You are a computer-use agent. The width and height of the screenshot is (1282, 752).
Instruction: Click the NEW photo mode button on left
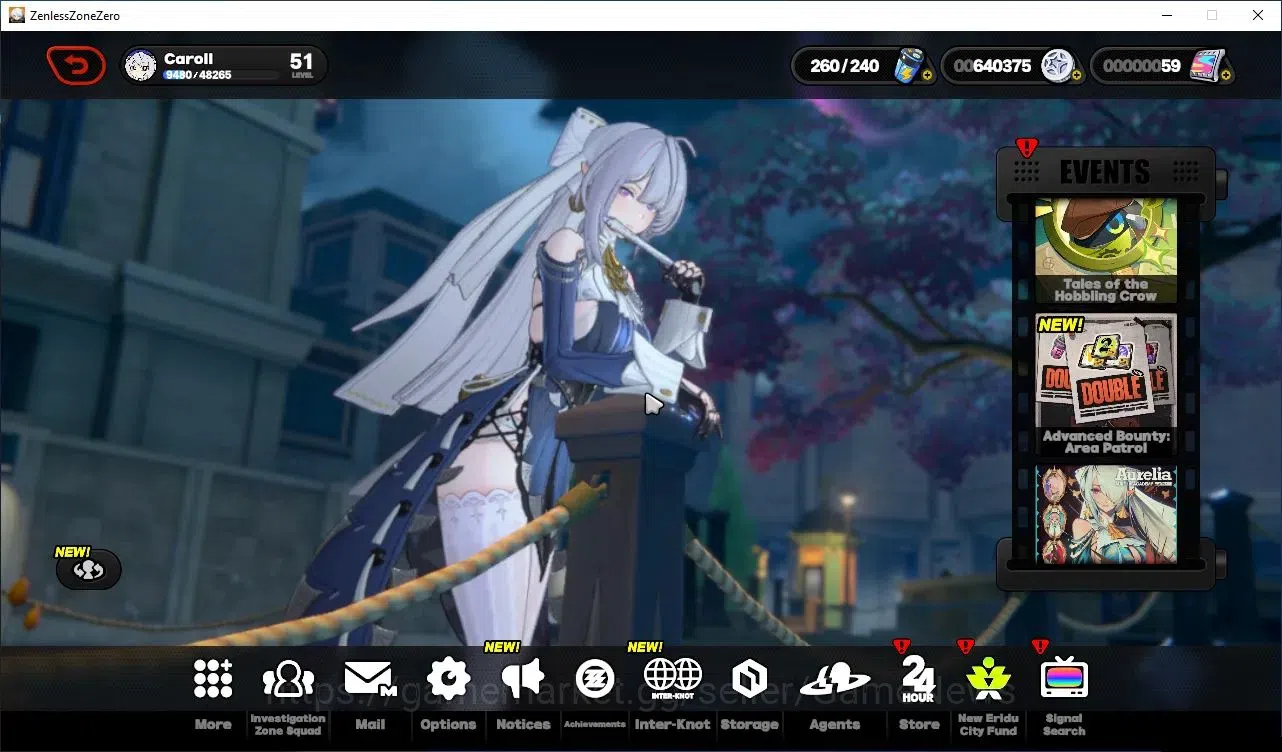[88, 569]
